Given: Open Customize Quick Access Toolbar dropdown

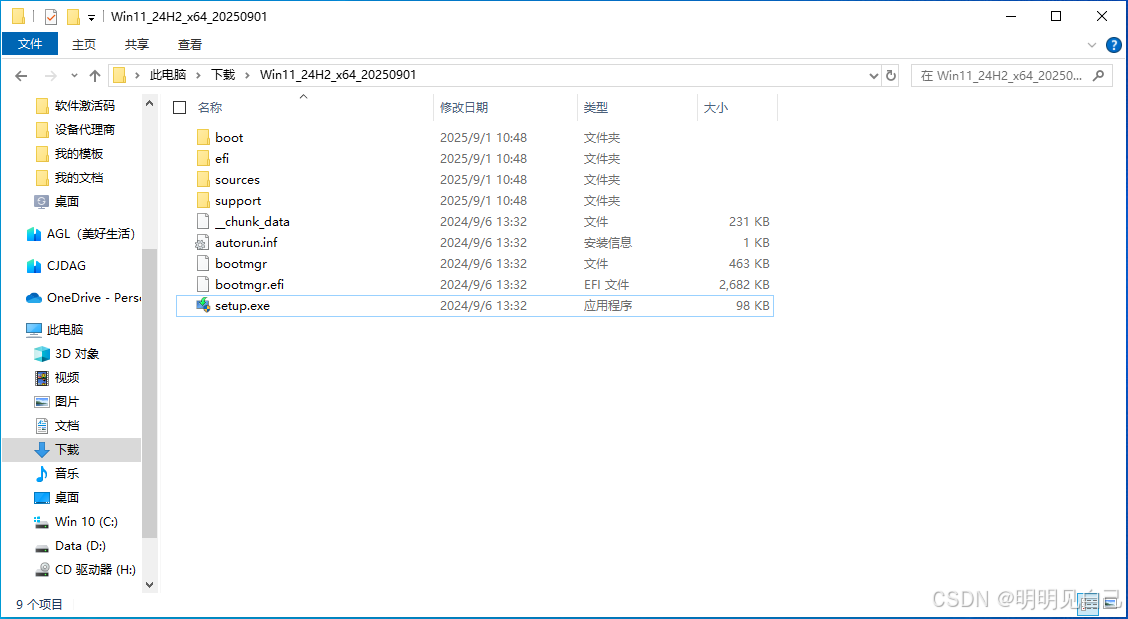Looking at the screenshot, I should [x=91, y=17].
